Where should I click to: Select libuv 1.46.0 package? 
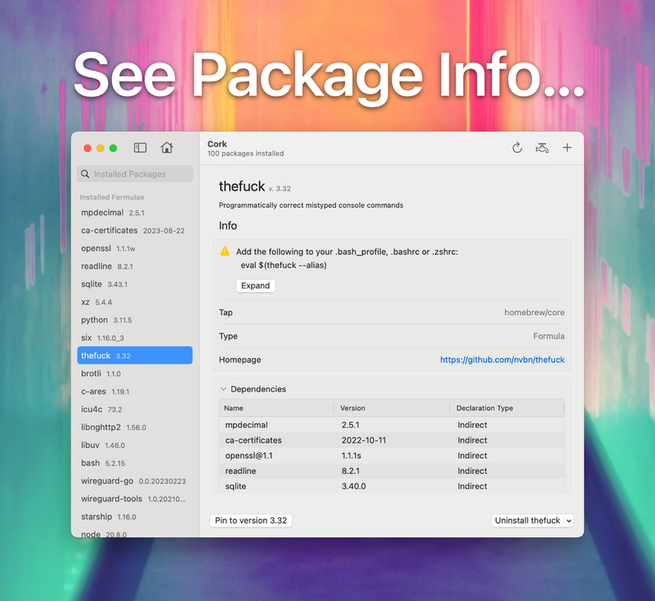pos(135,445)
